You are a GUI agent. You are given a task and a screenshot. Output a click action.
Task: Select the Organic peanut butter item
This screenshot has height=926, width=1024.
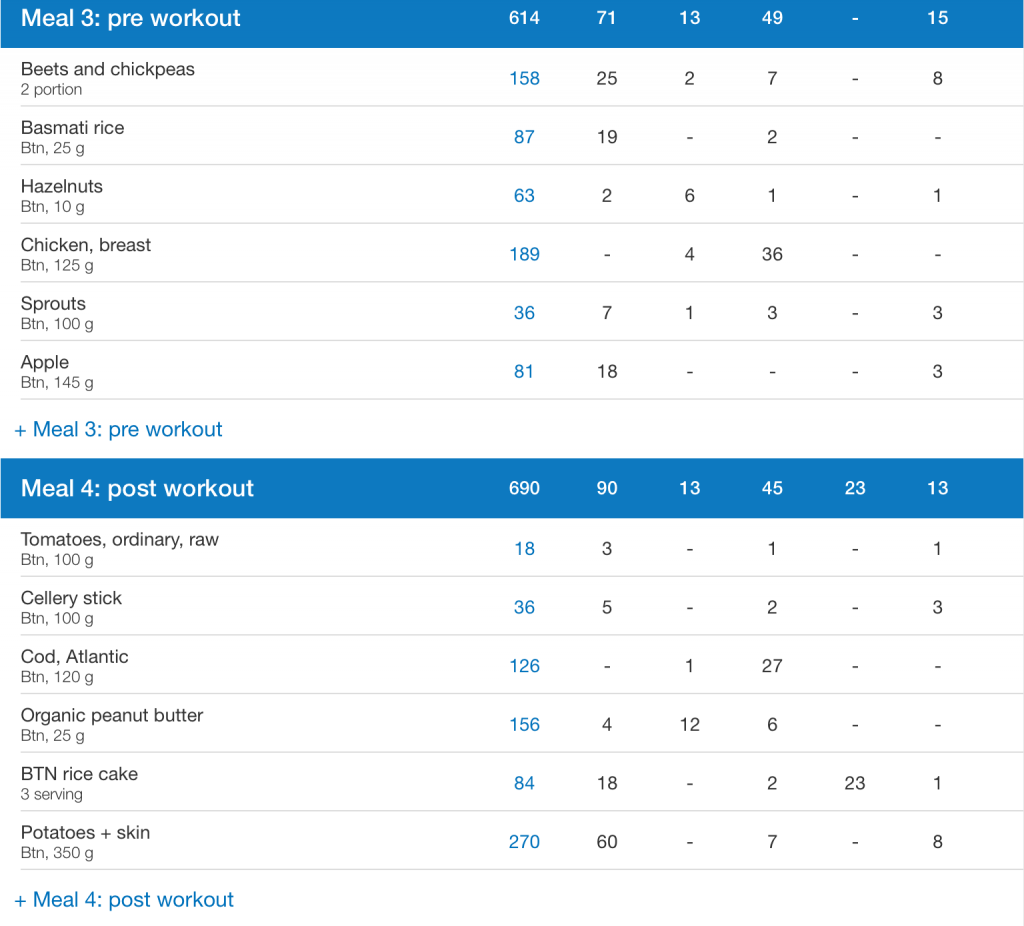112,716
